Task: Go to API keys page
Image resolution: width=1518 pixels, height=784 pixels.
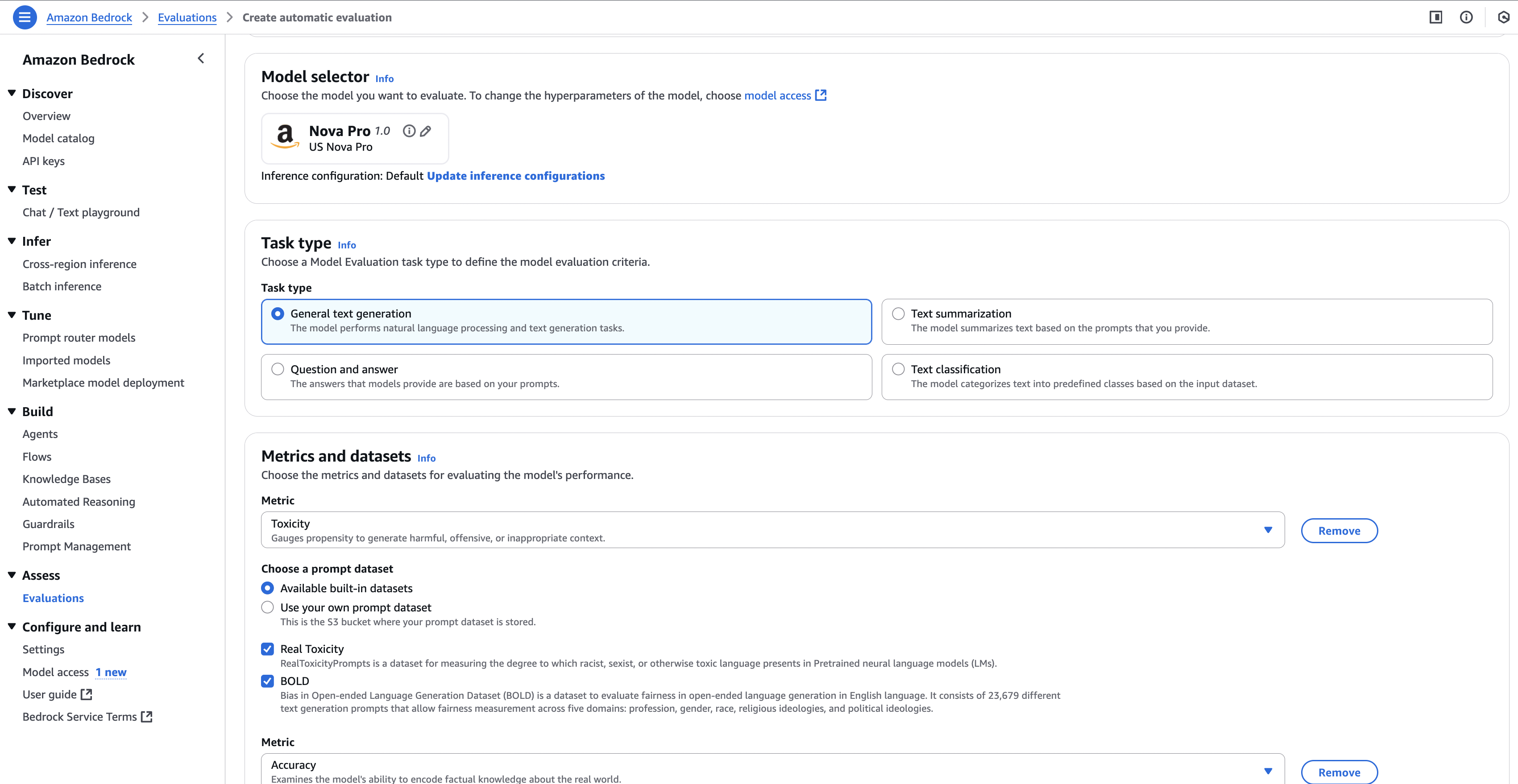Action: tap(44, 161)
